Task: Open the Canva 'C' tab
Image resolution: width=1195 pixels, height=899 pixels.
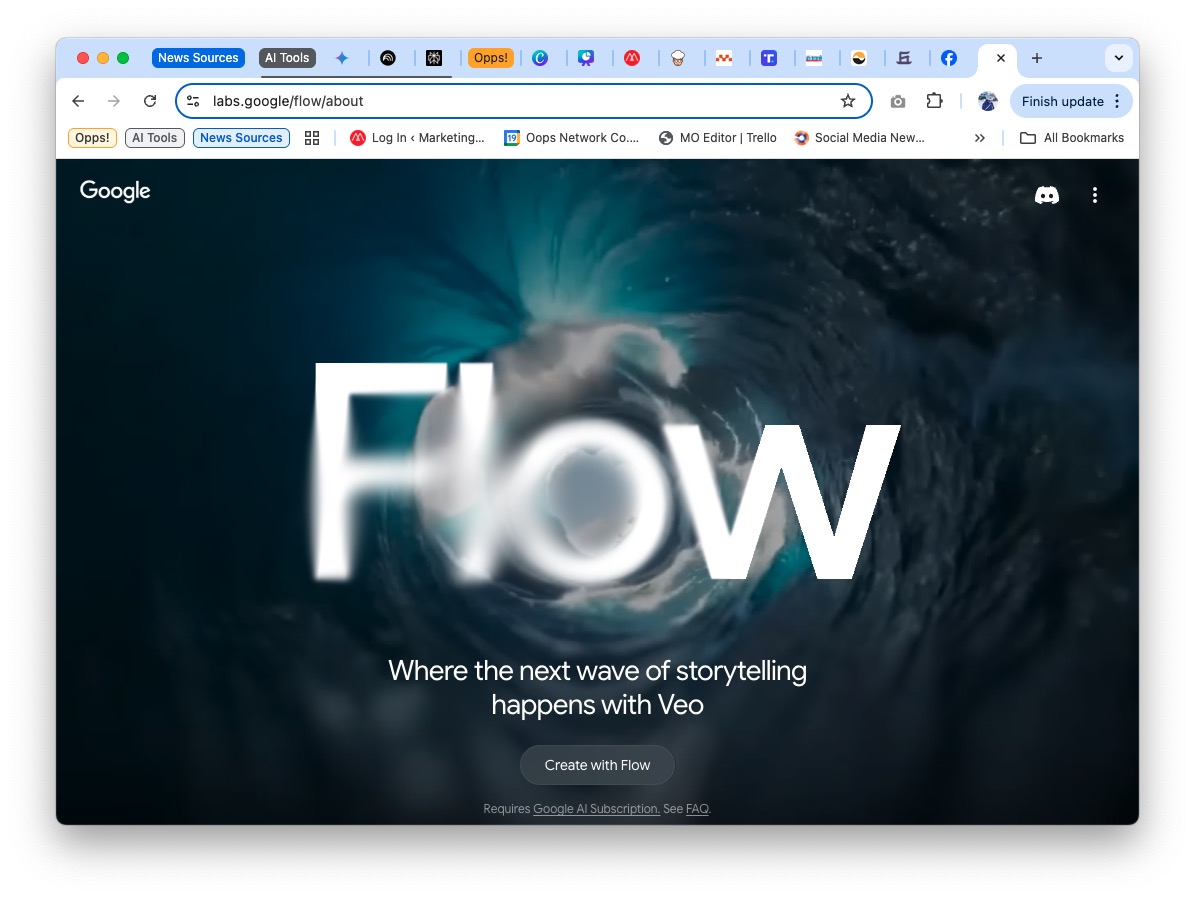Action: pyautogui.click(x=540, y=58)
